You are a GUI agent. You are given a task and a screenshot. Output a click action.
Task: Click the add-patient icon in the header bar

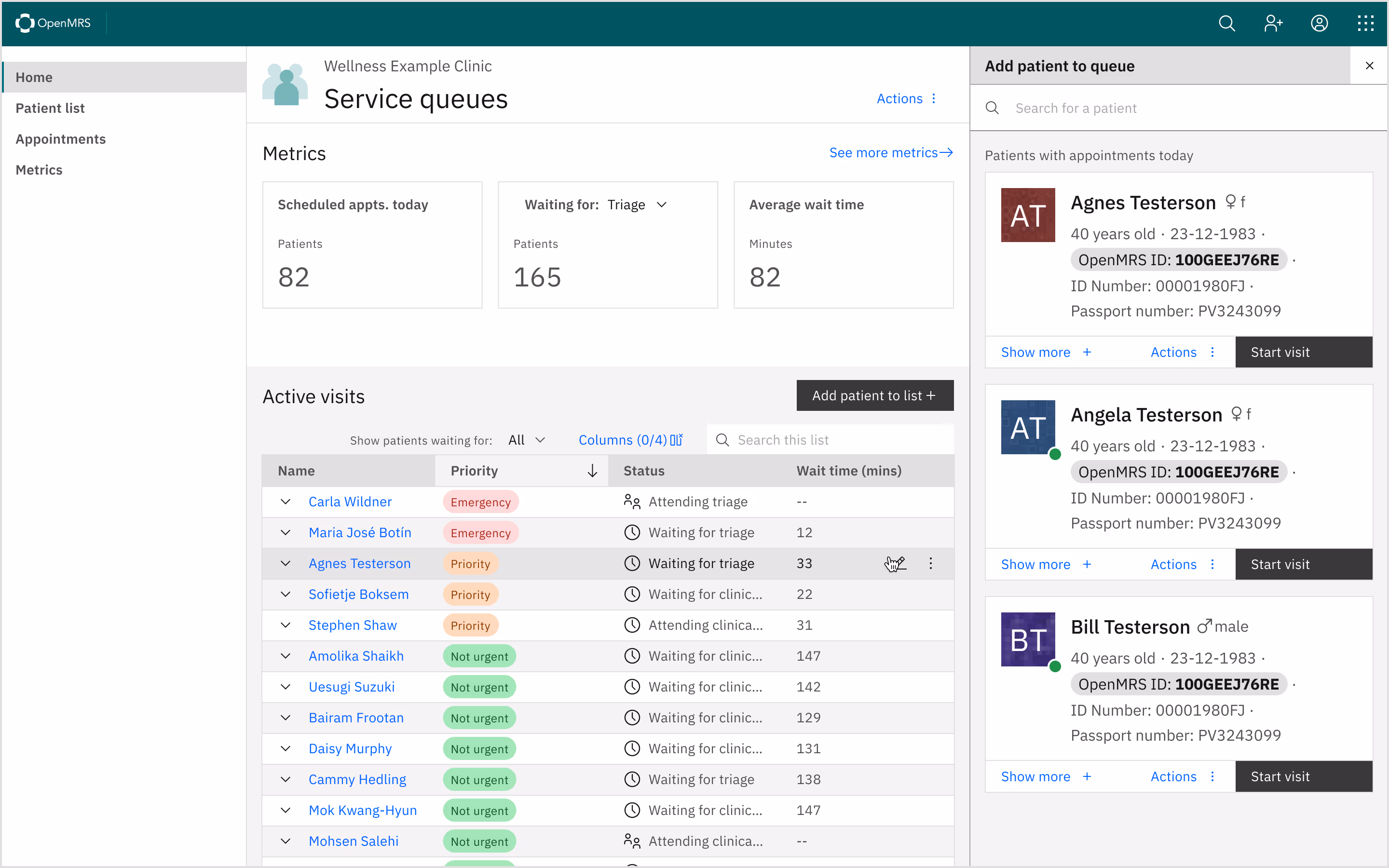1273,23
